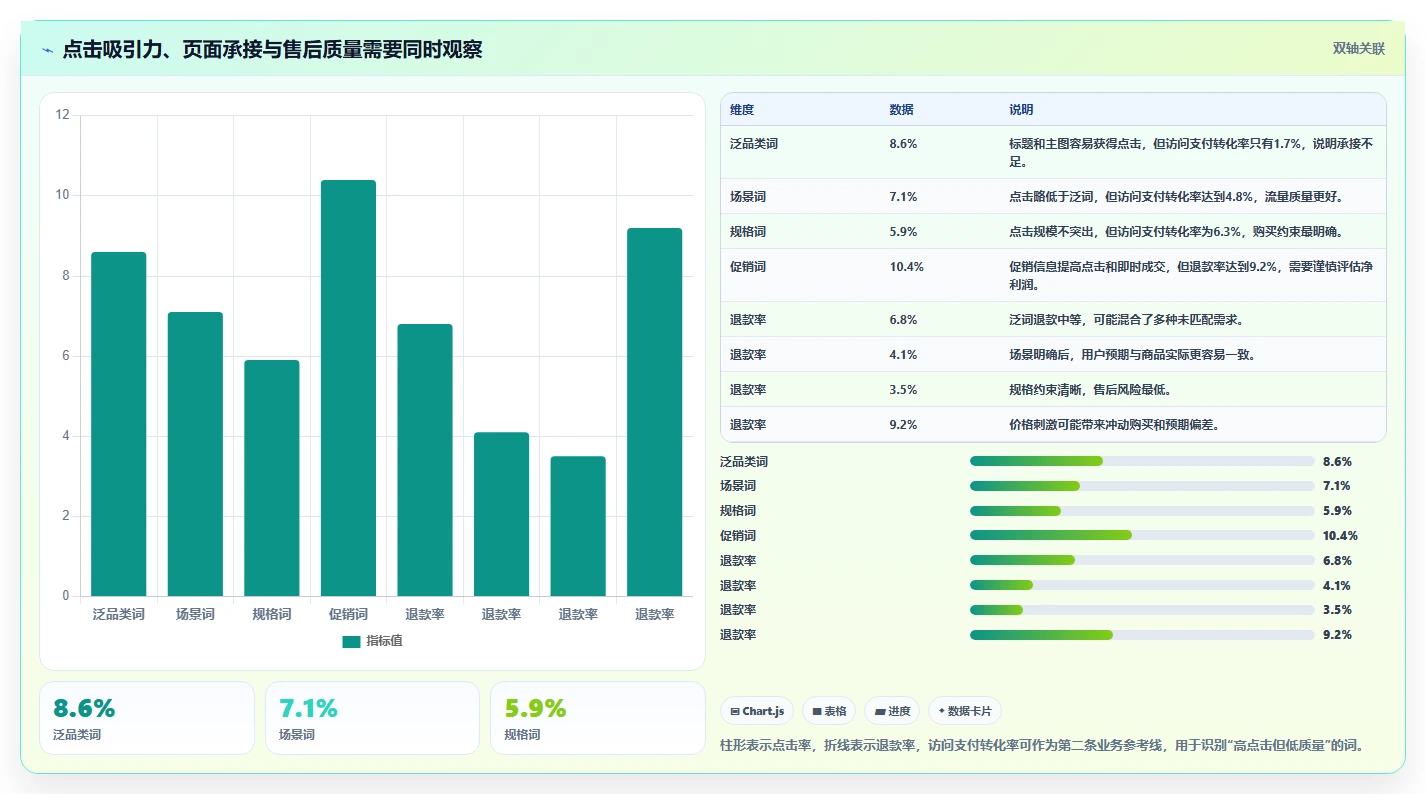Click the 双轴关联 badge in the header
Viewport: 1426px width, 794px height.
pos(1358,48)
